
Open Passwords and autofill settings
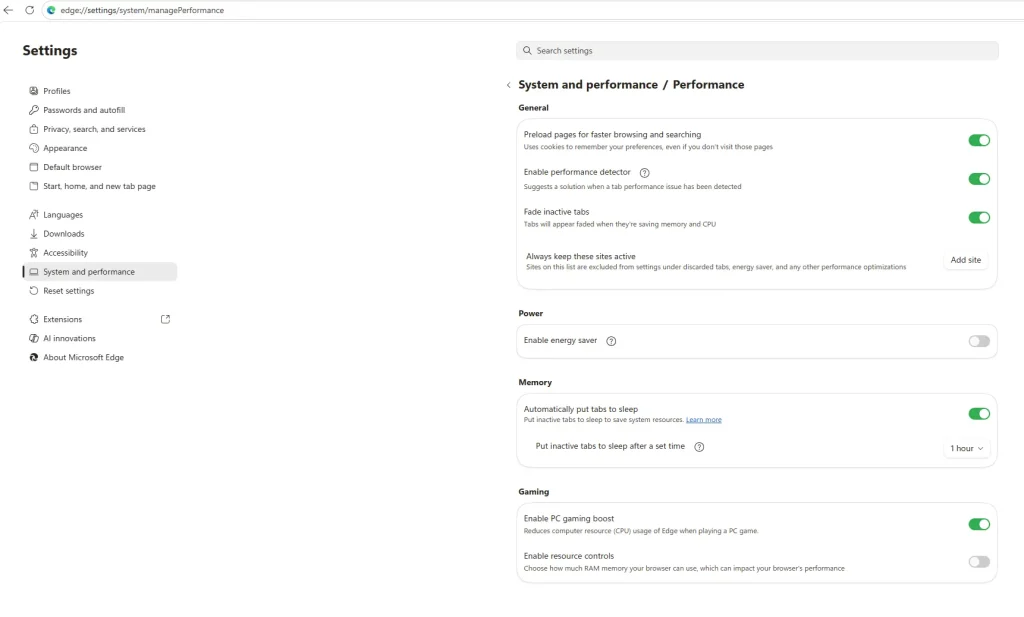tap(84, 110)
